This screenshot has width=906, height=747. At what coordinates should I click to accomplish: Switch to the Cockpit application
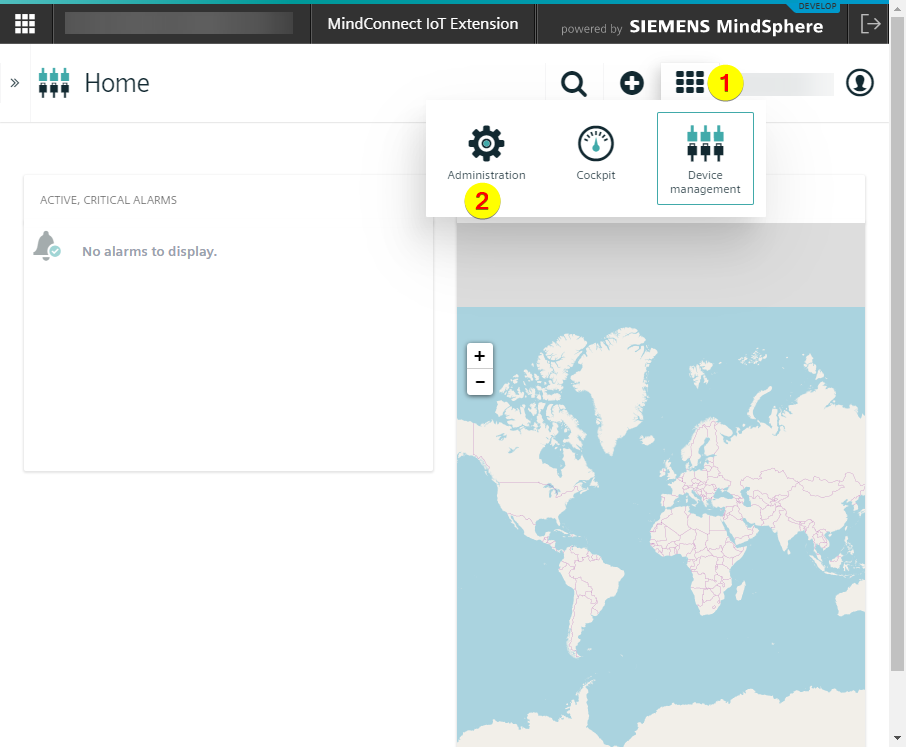(x=596, y=155)
